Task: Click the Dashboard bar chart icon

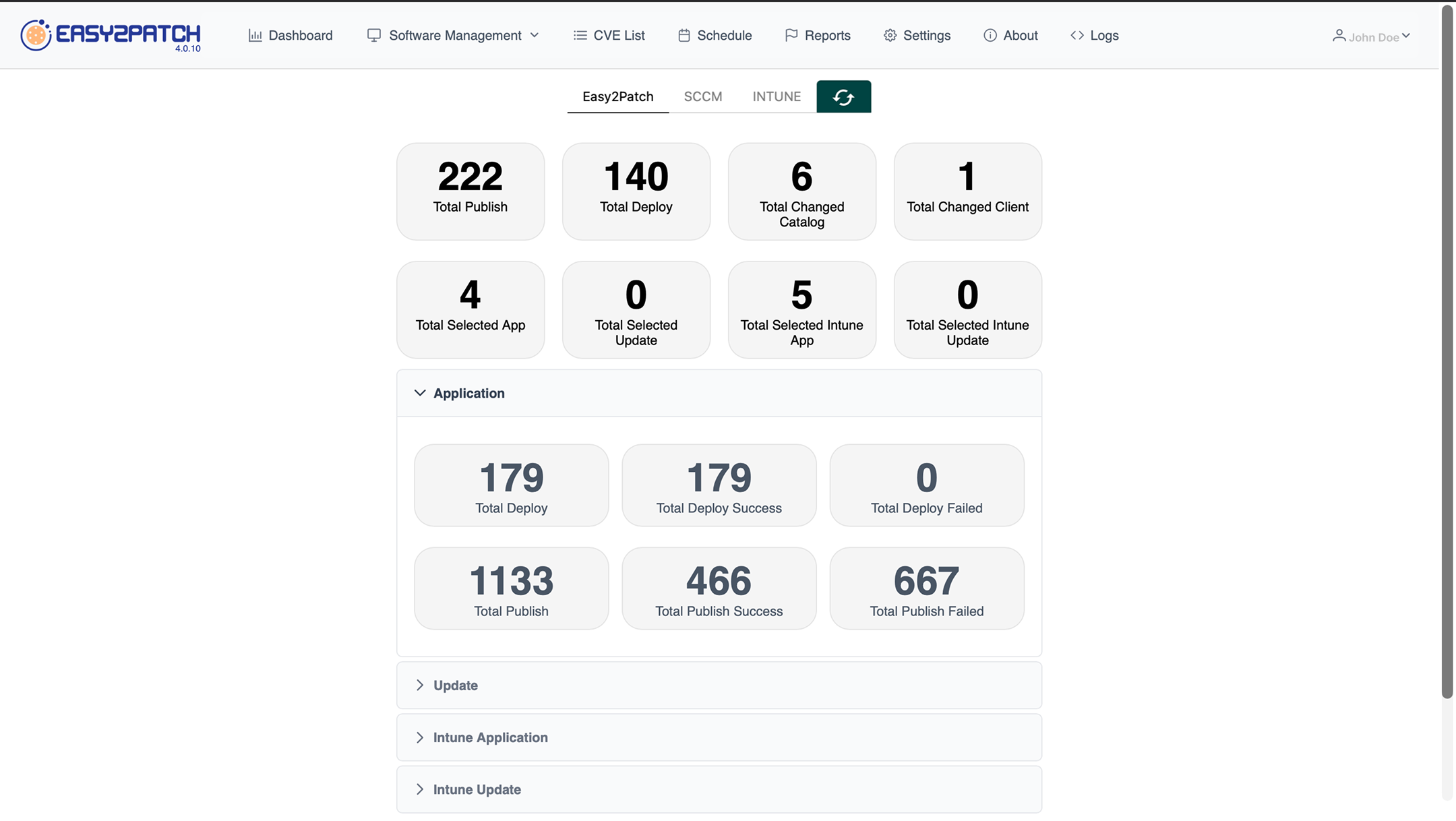Action: tap(255, 35)
